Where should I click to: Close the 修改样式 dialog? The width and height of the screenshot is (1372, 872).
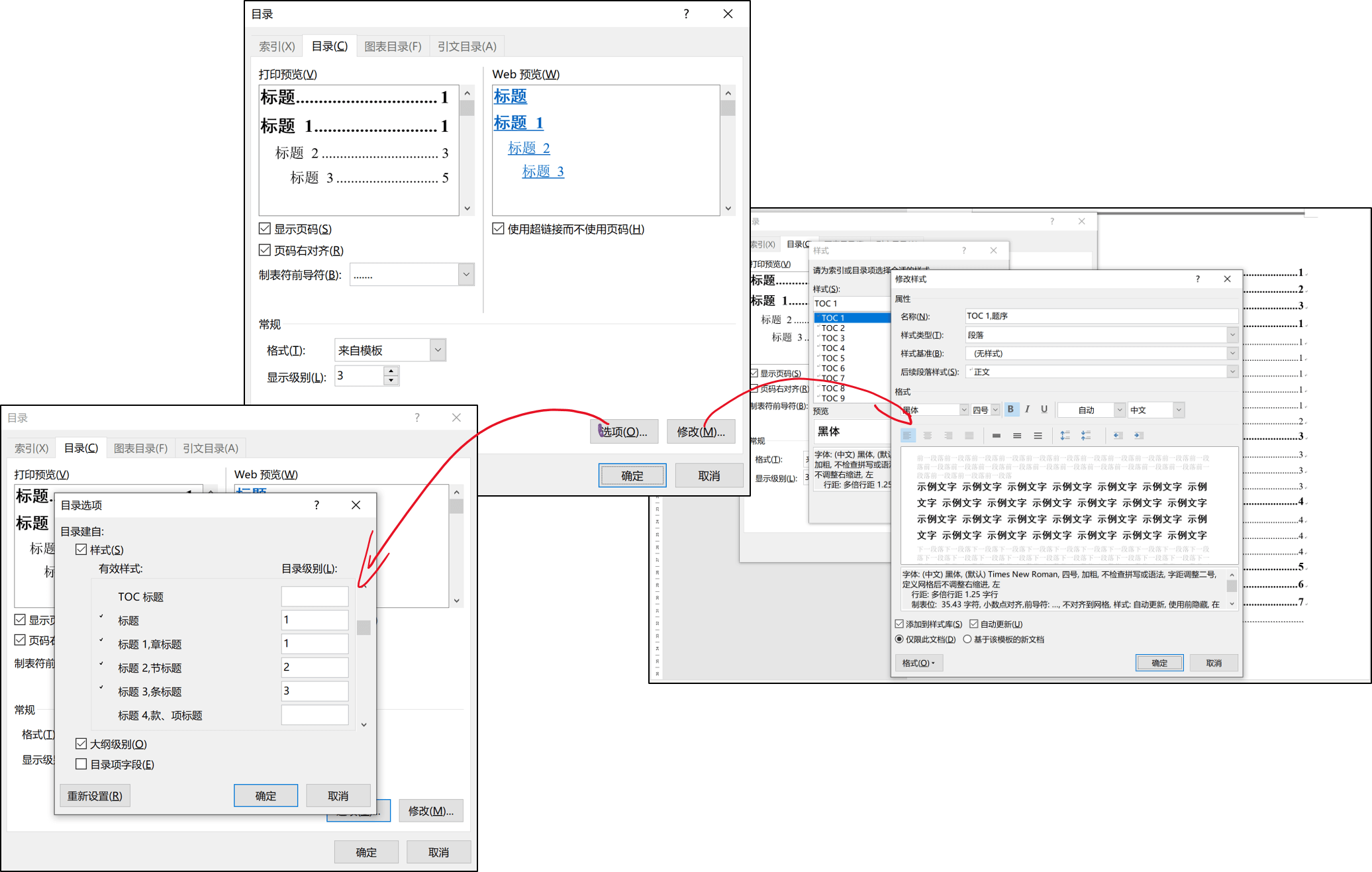point(1227,279)
